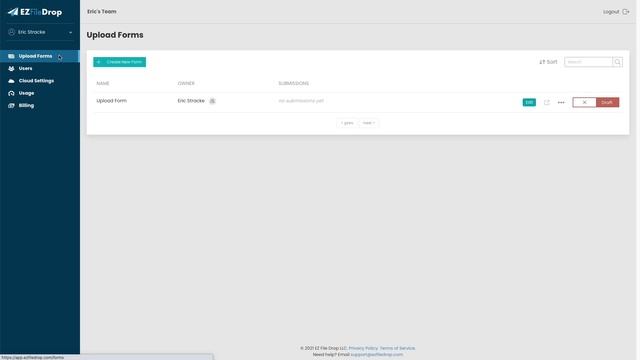Go to next page of forms
640x360 pixels.
369,123
